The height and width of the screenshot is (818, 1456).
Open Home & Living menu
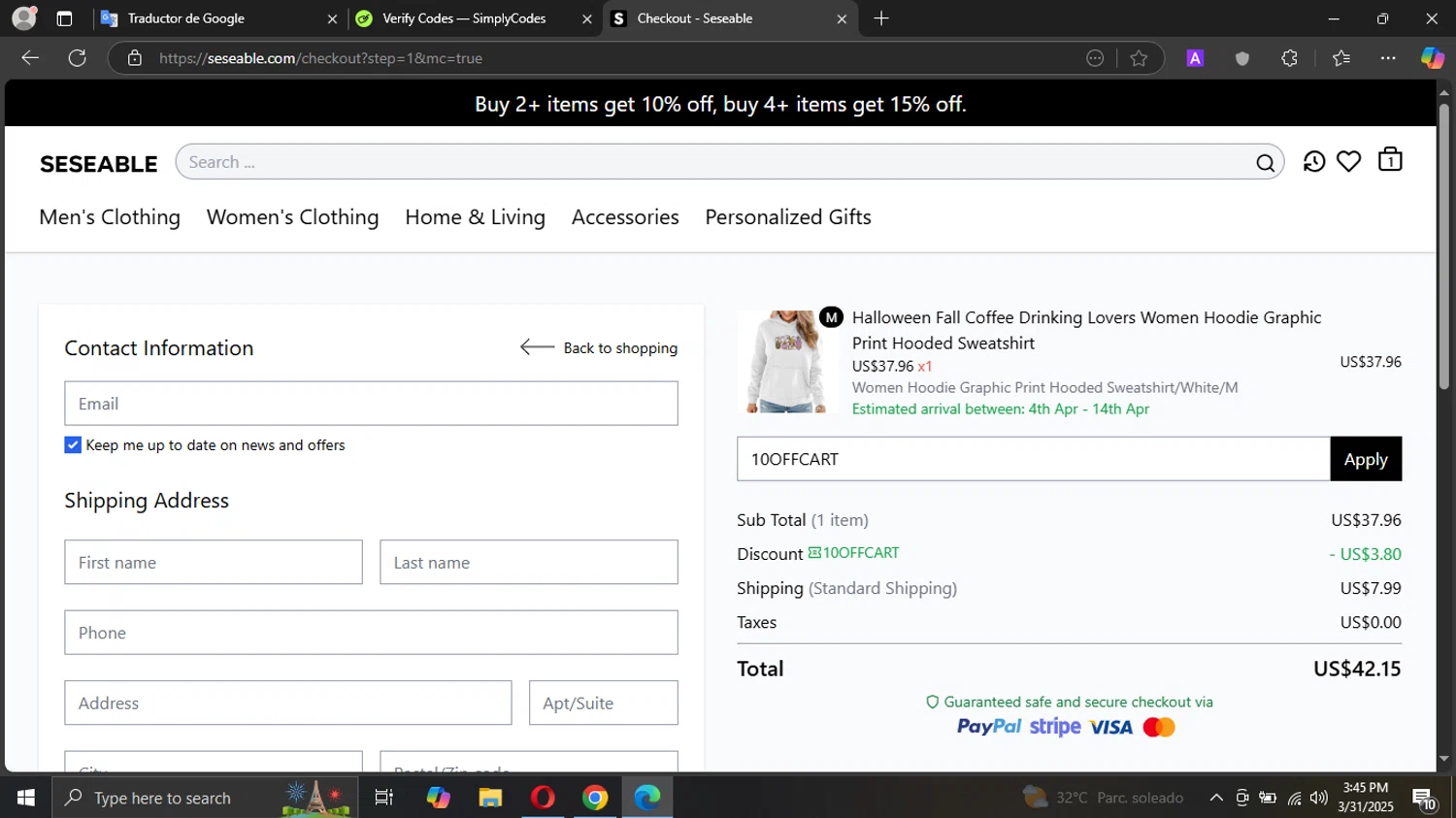pos(475,217)
